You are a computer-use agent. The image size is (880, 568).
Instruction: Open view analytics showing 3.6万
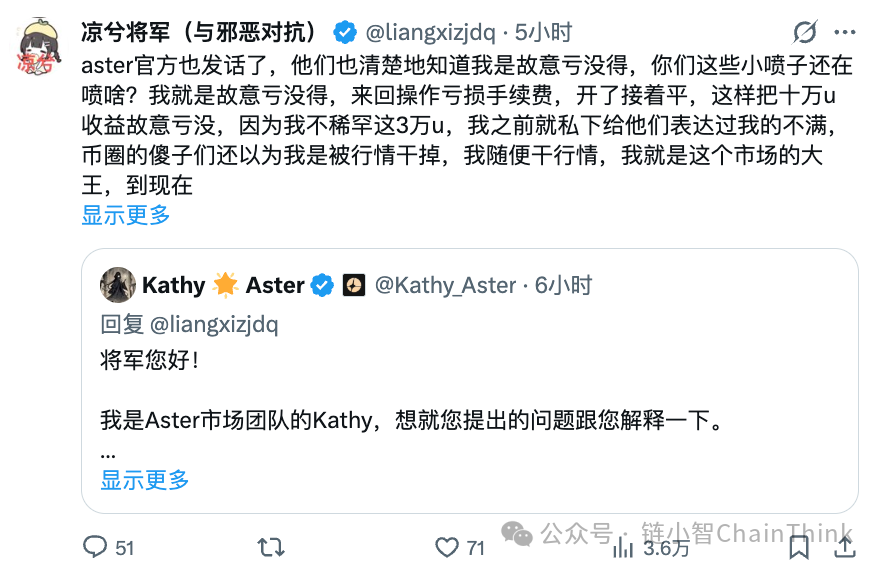click(625, 547)
